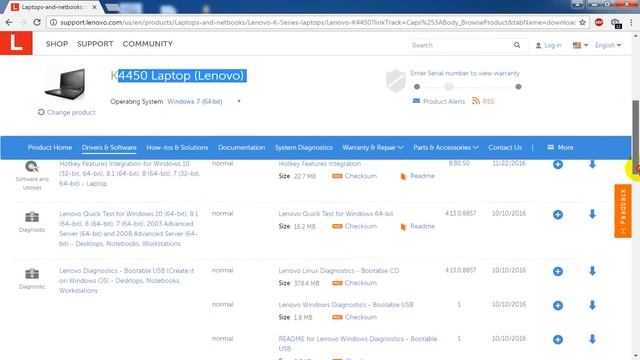This screenshot has width=640, height=360.
Task: Click the warranty progress first dot
Action: [417, 87]
